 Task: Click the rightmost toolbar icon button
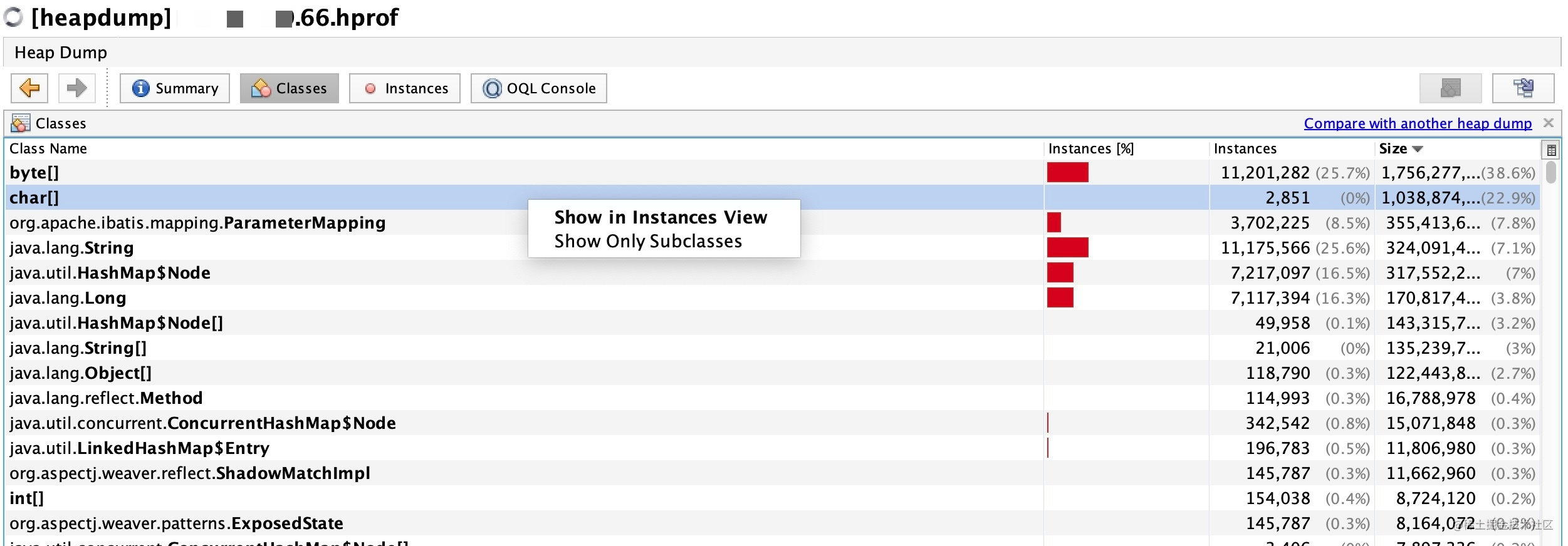(1523, 88)
